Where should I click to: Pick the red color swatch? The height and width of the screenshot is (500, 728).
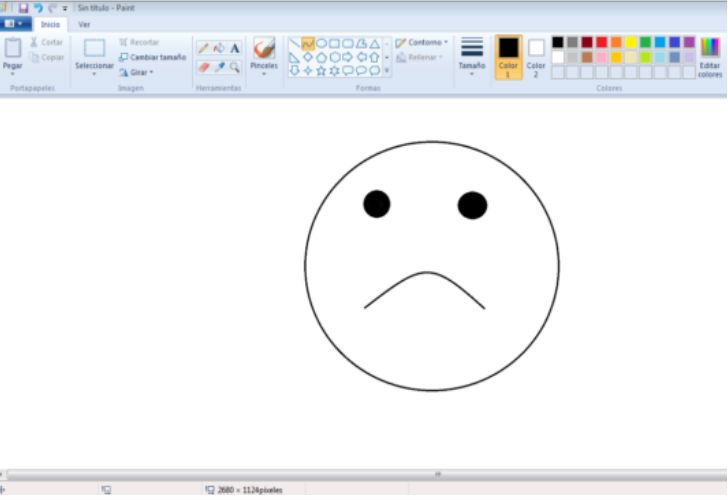pyautogui.click(x=602, y=42)
